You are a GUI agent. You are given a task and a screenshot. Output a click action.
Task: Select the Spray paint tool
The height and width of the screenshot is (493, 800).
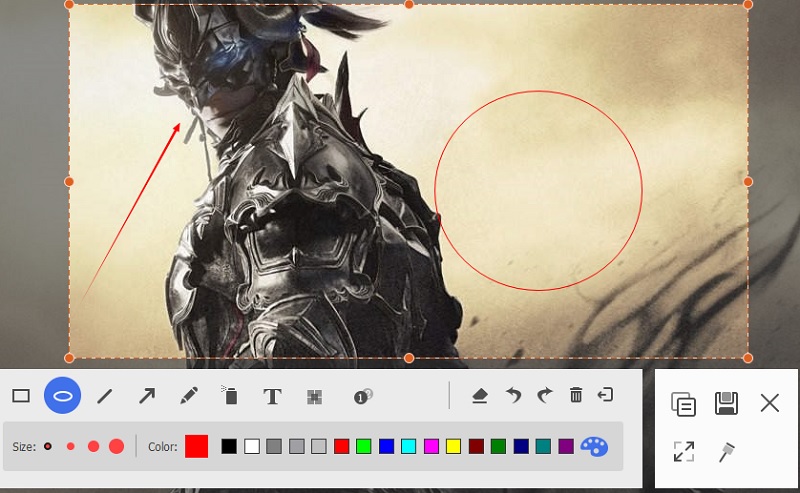tap(230, 396)
